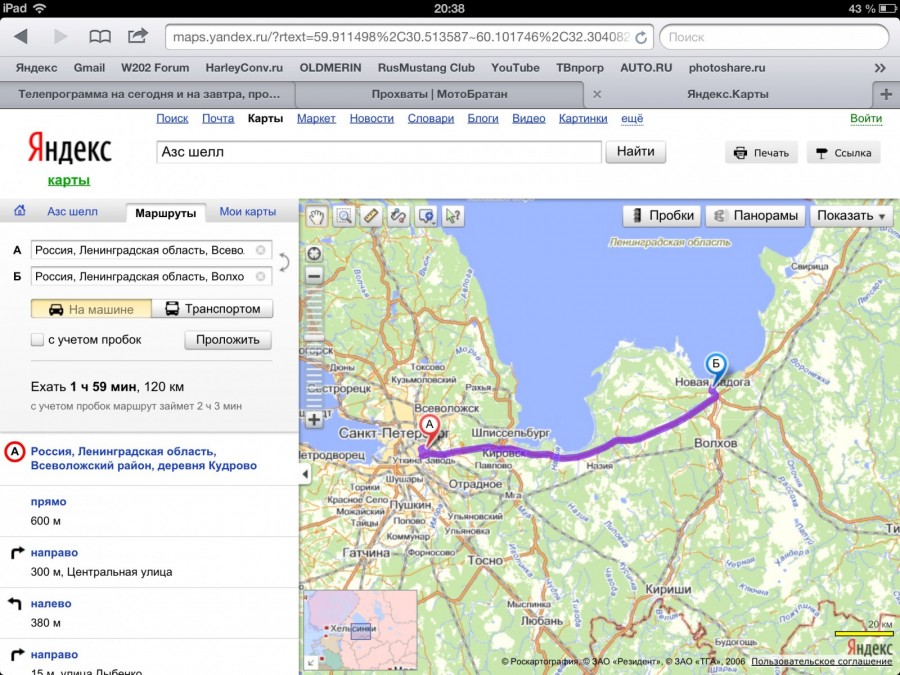This screenshot has width=900, height=675.
Task: Click the Safari Поиск search field
Action: pyautogui.click(x=774, y=37)
